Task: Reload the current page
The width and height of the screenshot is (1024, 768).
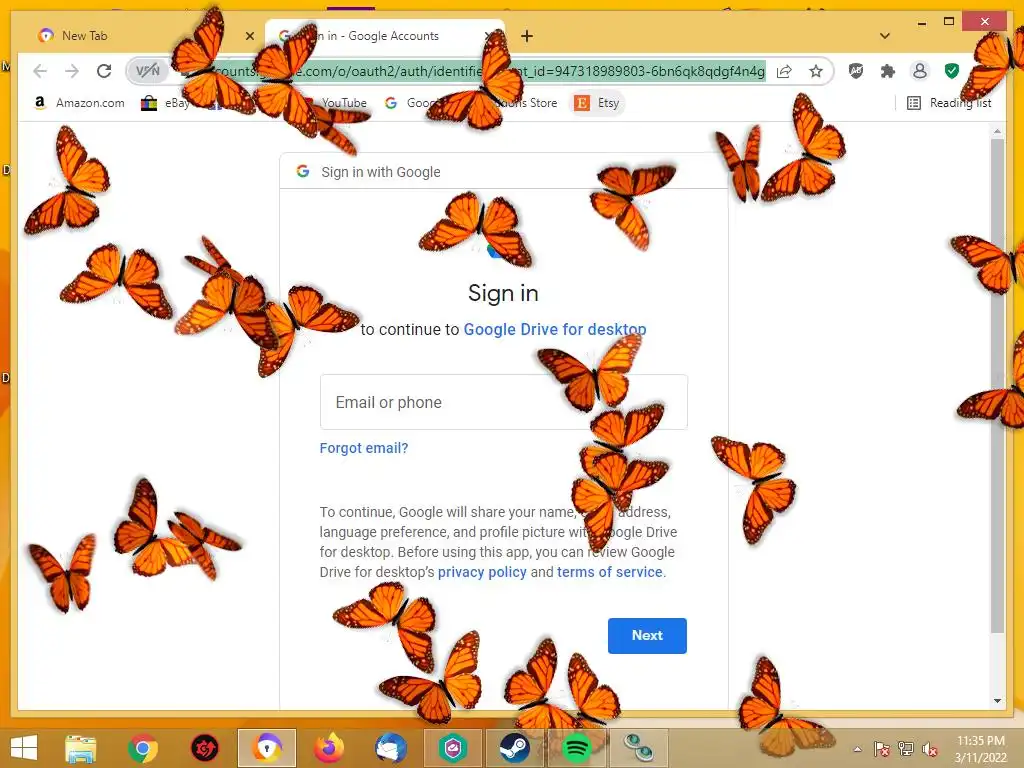Action: pos(104,71)
